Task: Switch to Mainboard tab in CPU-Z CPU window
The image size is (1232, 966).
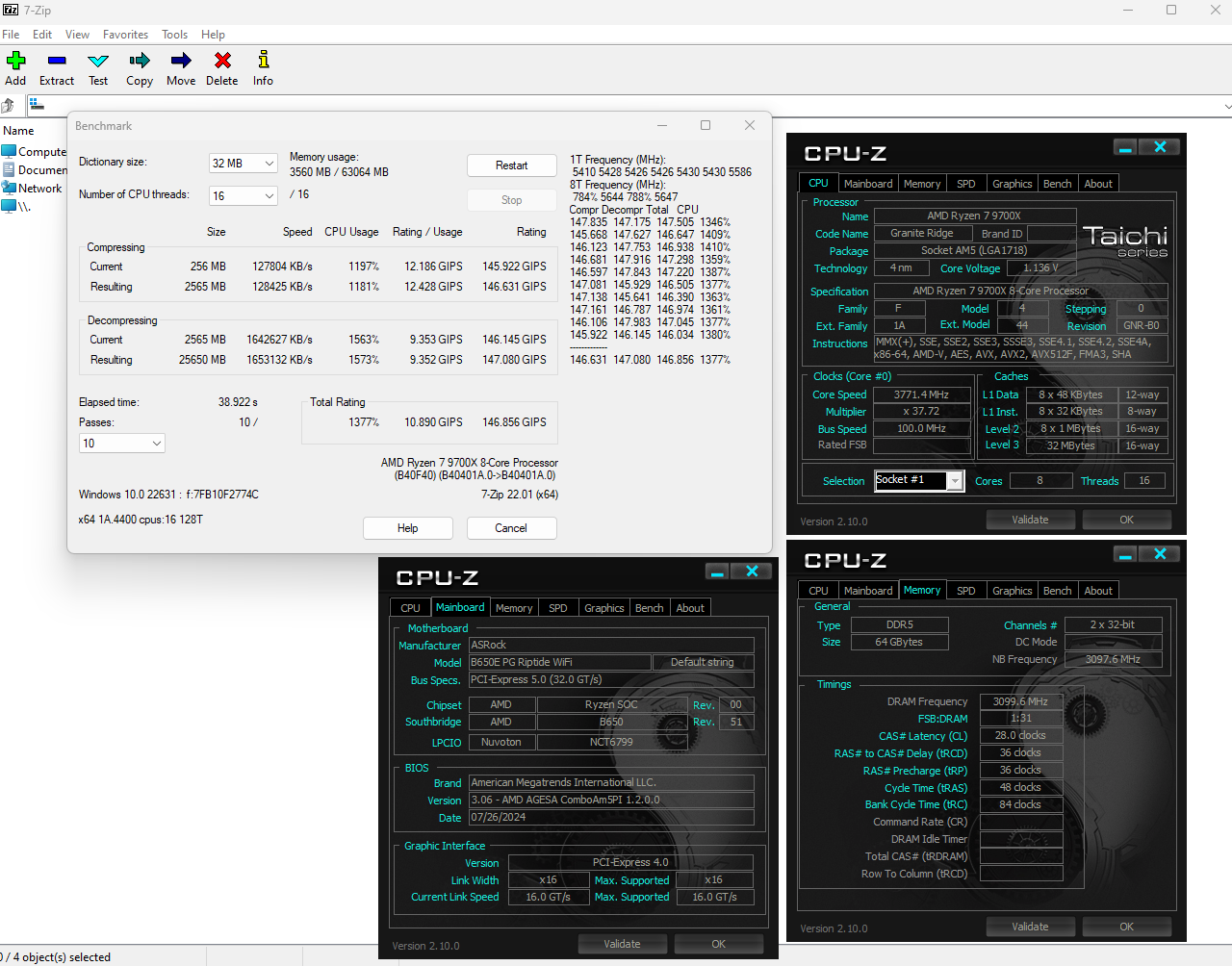Action: [868, 184]
